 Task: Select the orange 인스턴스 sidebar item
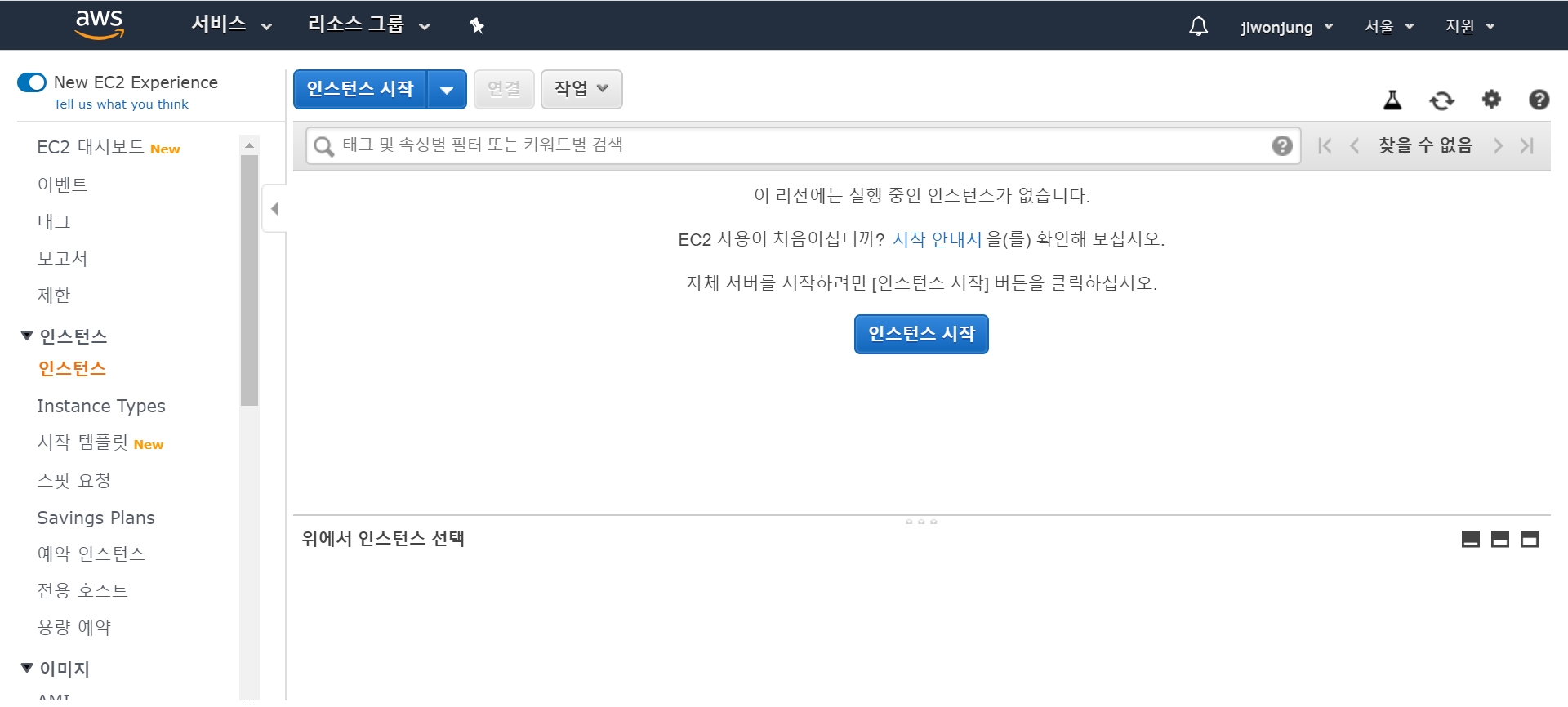[x=72, y=369]
